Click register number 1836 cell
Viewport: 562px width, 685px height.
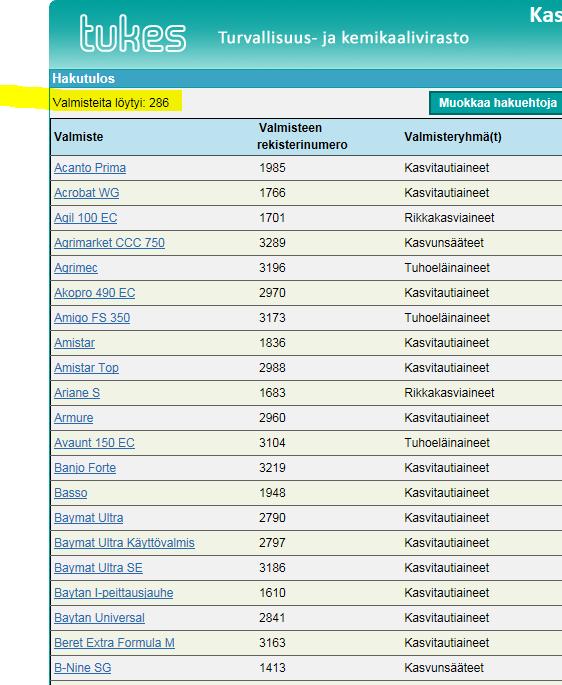click(272, 342)
